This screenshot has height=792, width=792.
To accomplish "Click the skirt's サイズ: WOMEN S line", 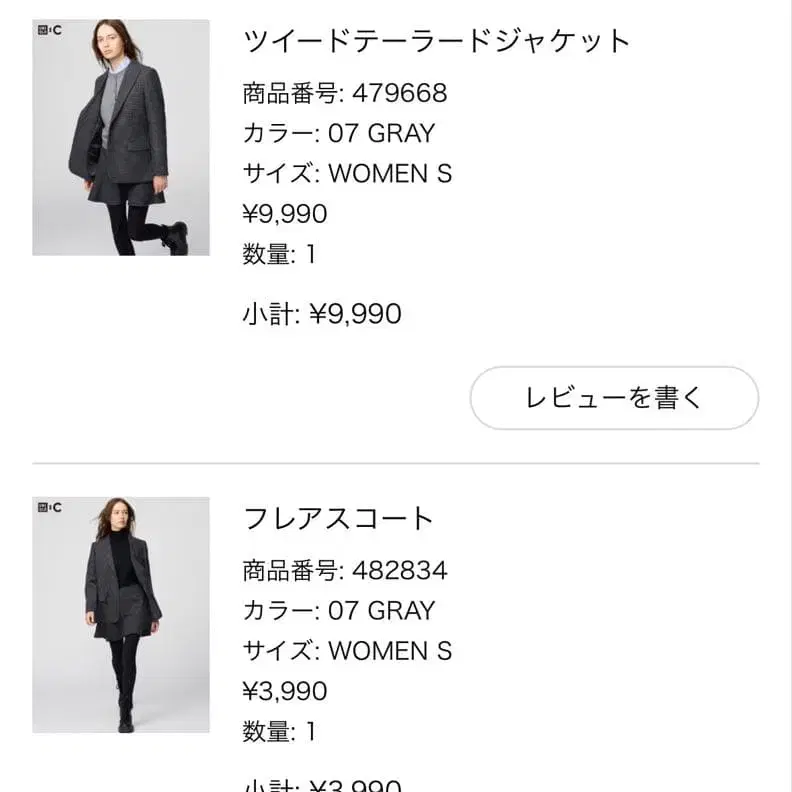I will click(347, 651).
